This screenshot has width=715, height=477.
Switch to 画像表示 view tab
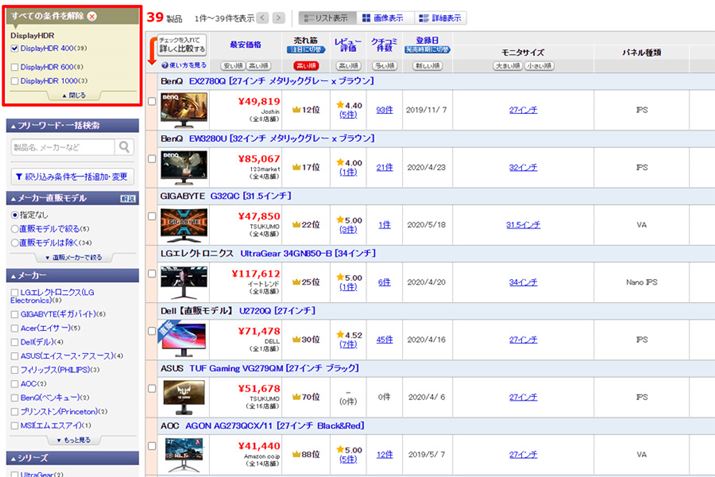[x=381, y=18]
